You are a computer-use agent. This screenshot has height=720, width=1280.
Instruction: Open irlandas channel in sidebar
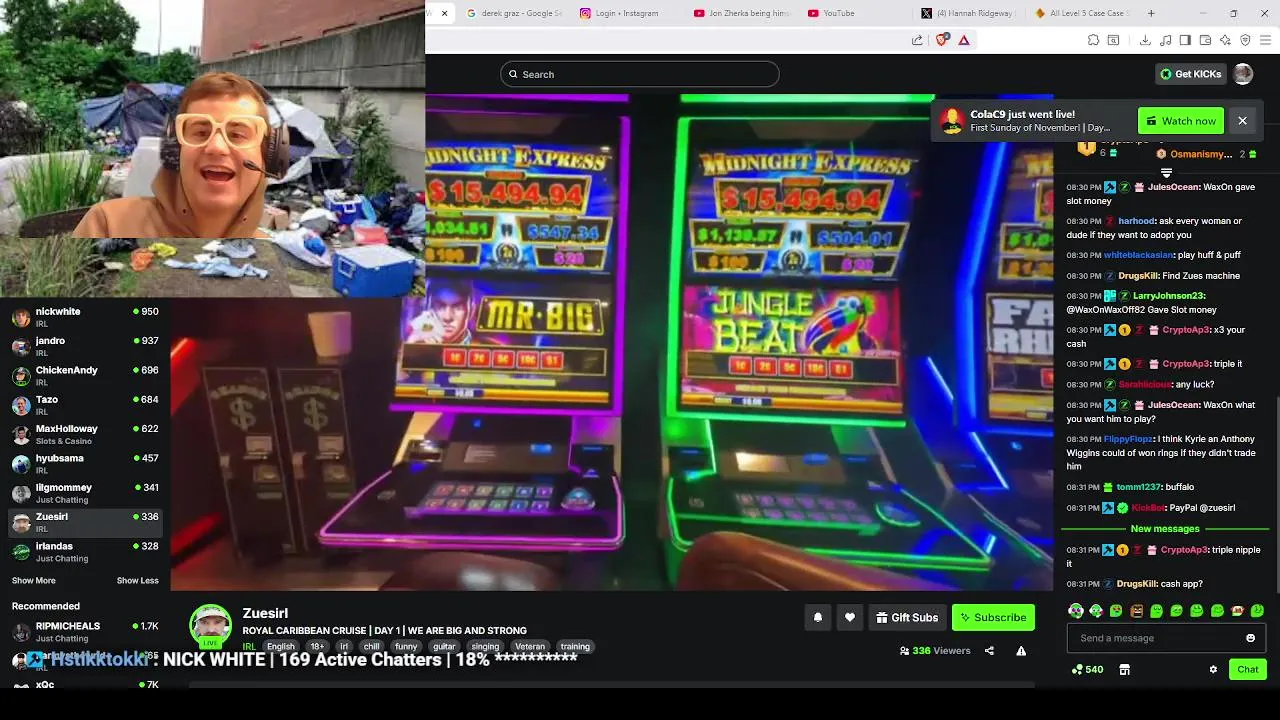tap(85, 551)
